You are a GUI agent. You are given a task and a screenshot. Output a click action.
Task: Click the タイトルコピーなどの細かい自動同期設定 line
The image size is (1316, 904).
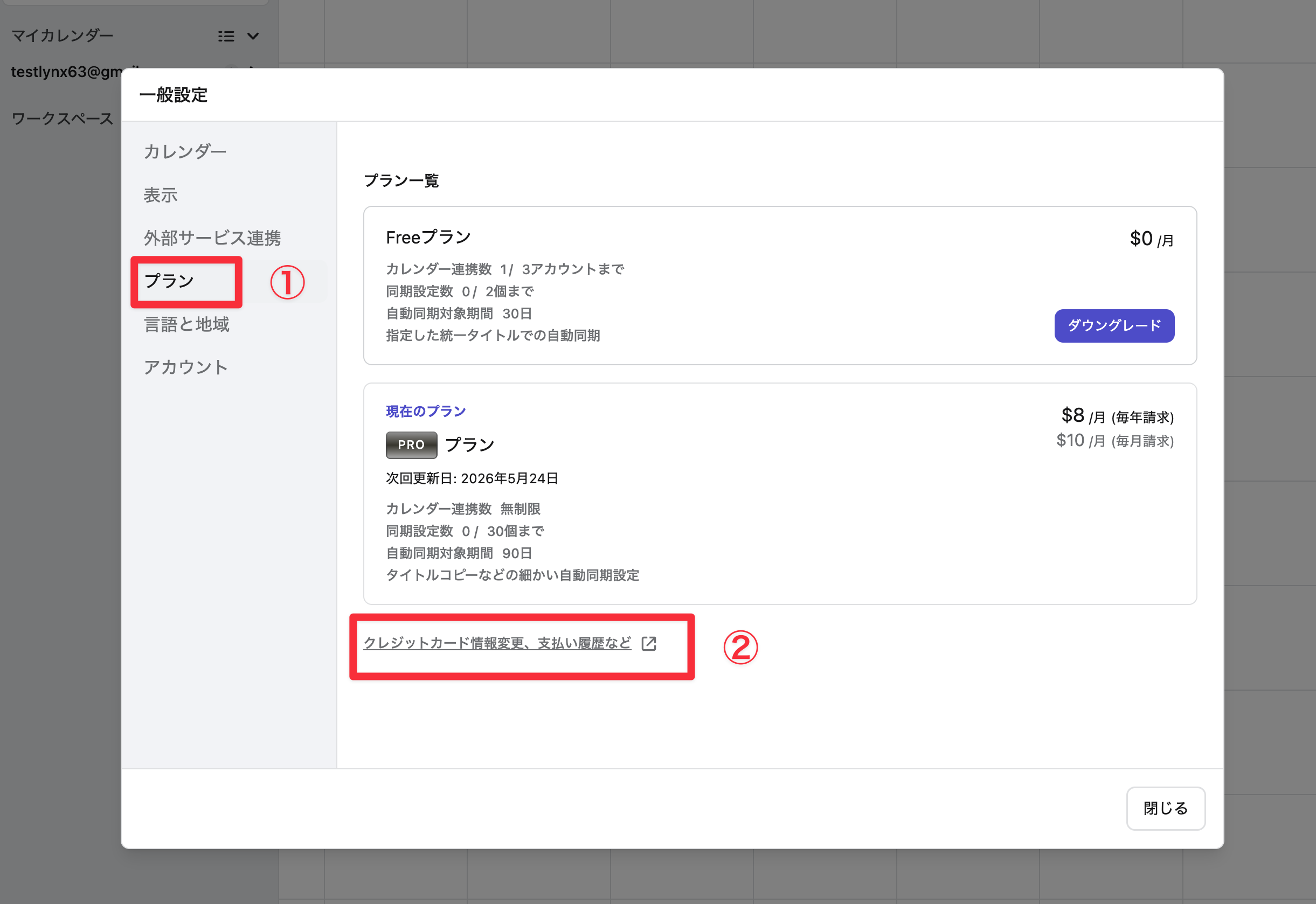pyautogui.click(x=512, y=575)
